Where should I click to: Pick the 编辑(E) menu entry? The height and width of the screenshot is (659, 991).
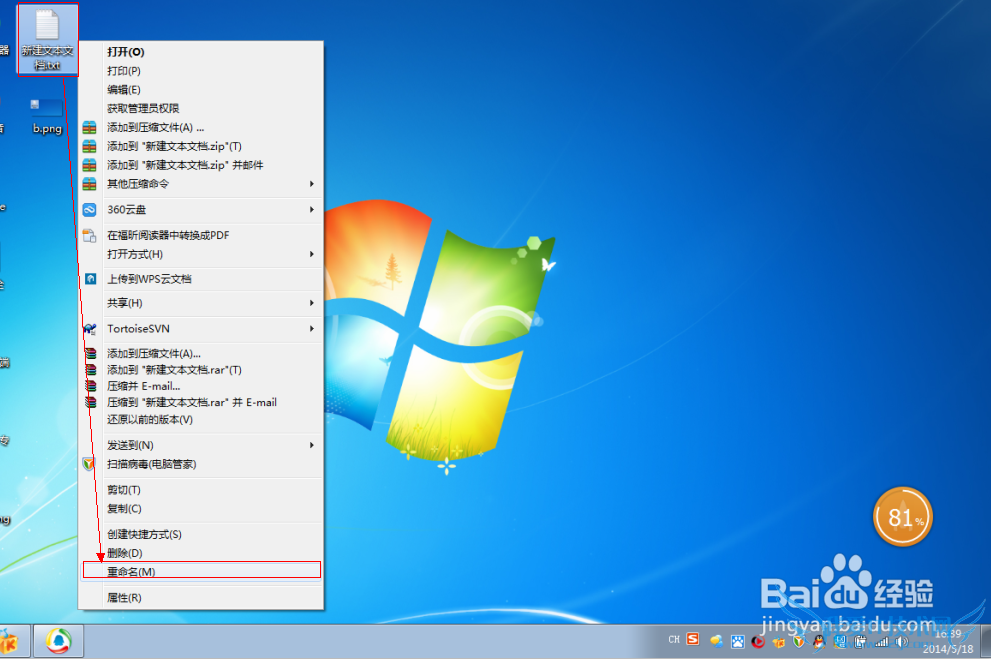click(x=201, y=90)
